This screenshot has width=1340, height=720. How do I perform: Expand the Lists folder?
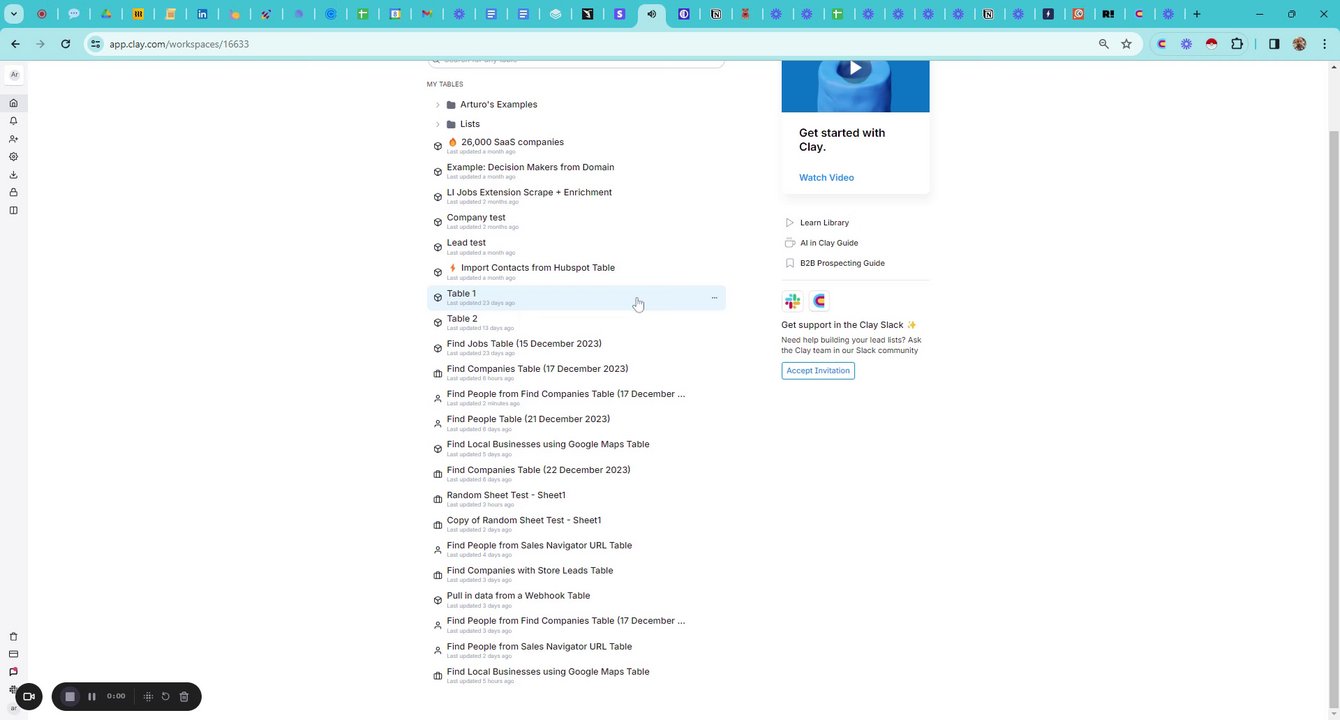click(437, 124)
